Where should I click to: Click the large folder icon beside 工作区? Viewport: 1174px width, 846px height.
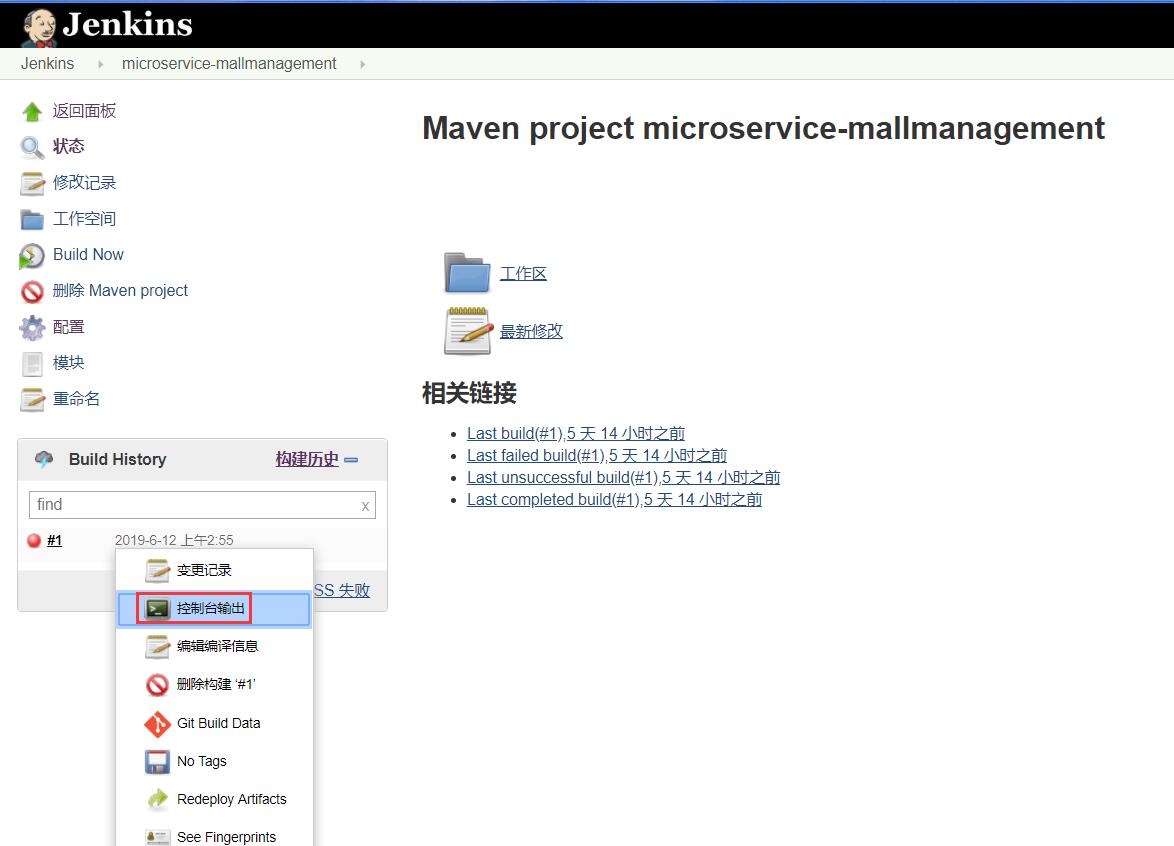click(467, 273)
